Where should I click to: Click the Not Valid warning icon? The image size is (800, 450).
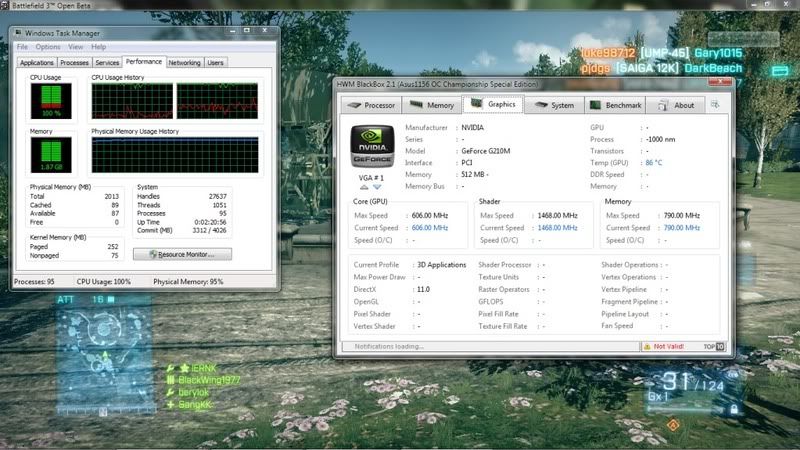(x=646, y=347)
